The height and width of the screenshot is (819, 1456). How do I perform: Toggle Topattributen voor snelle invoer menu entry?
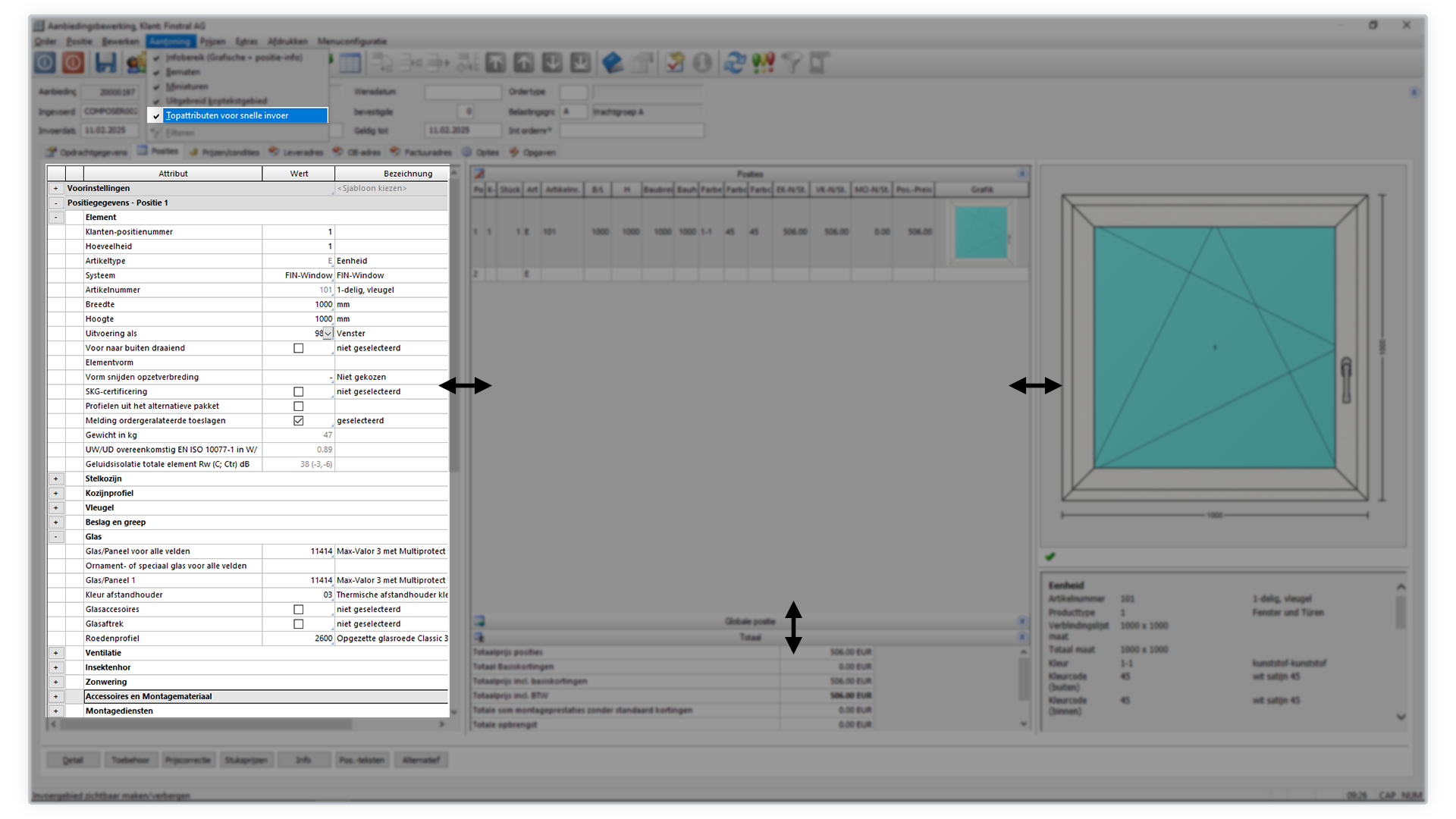point(238,116)
